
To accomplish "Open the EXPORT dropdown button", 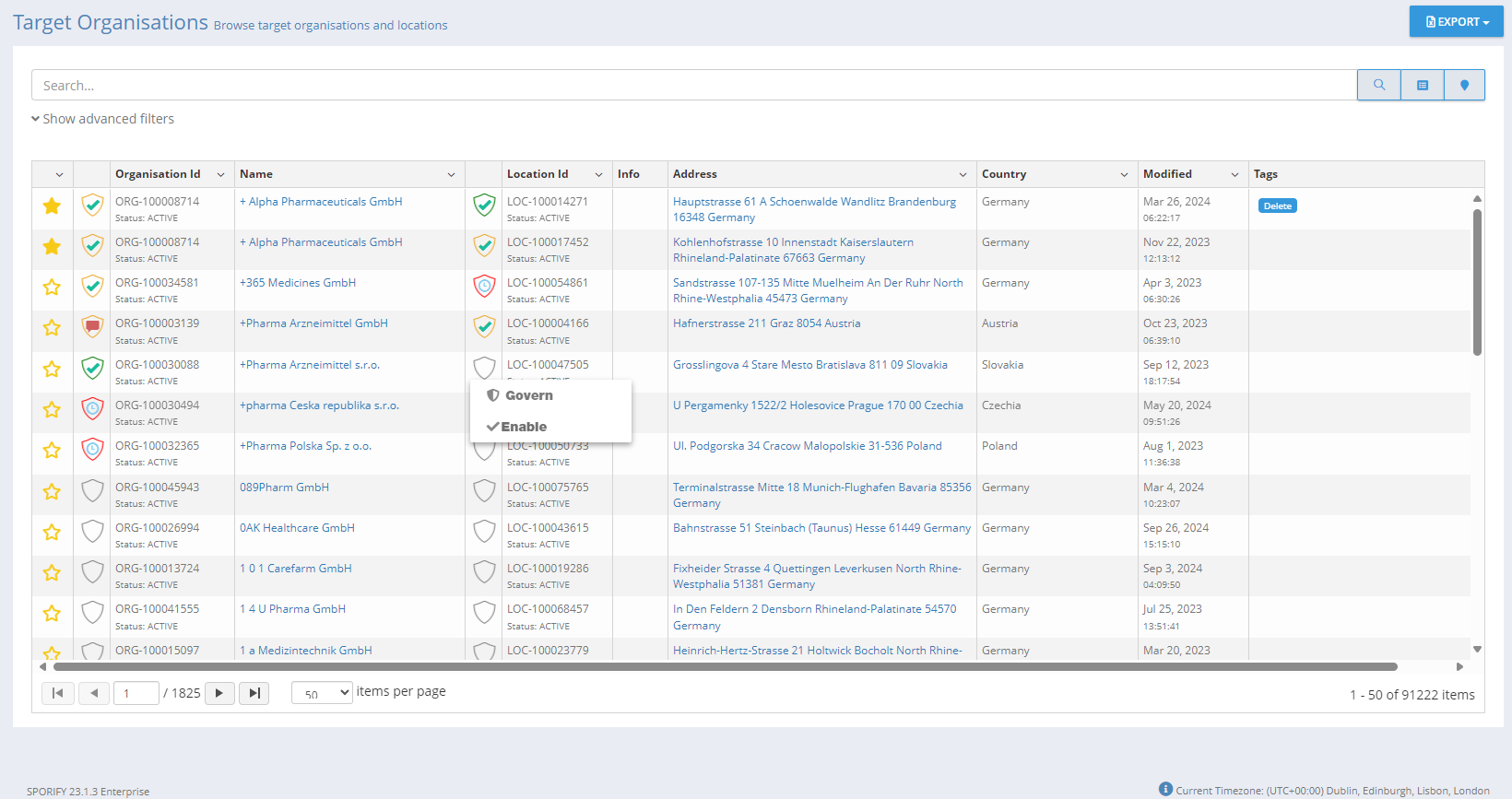I will tap(1456, 22).
